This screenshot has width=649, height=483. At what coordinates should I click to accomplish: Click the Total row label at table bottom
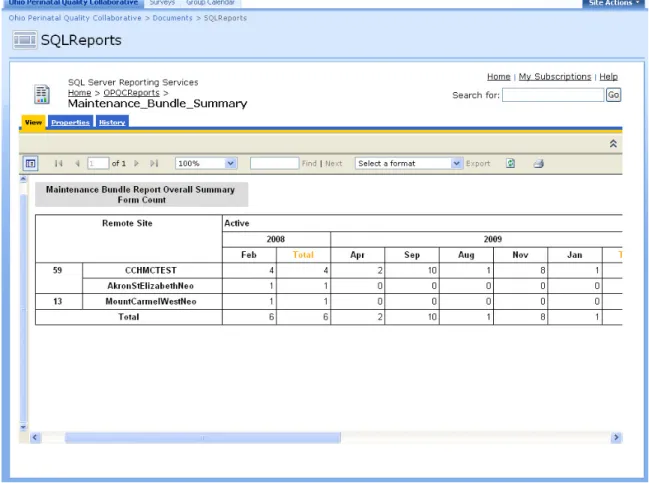tap(129, 317)
